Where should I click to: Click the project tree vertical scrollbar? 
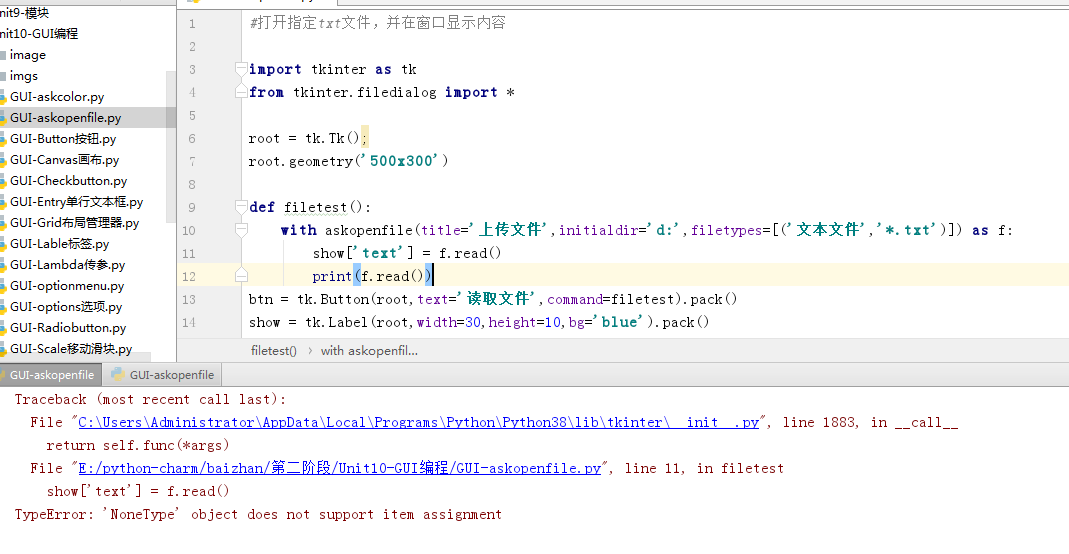coord(171,146)
